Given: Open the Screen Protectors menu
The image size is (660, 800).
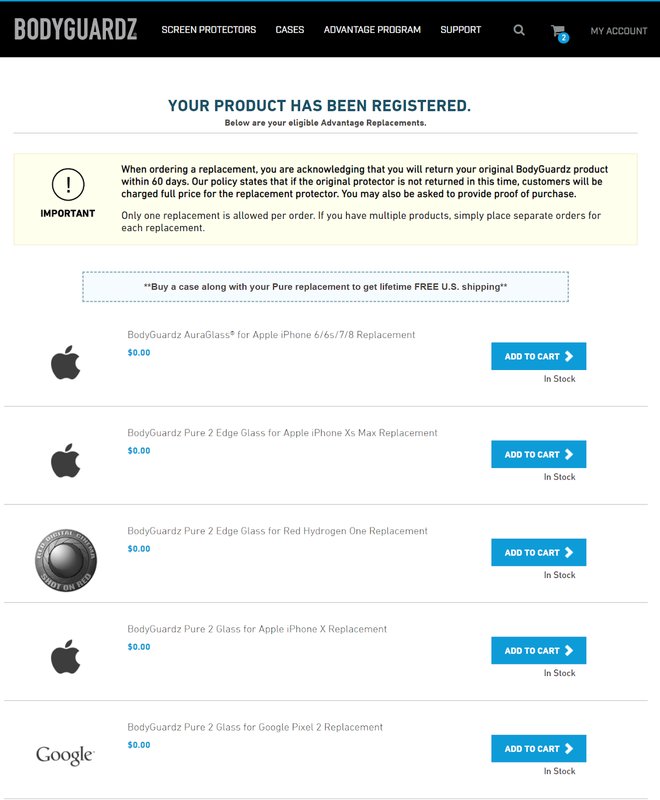Looking at the screenshot, I should pos(209,30).
